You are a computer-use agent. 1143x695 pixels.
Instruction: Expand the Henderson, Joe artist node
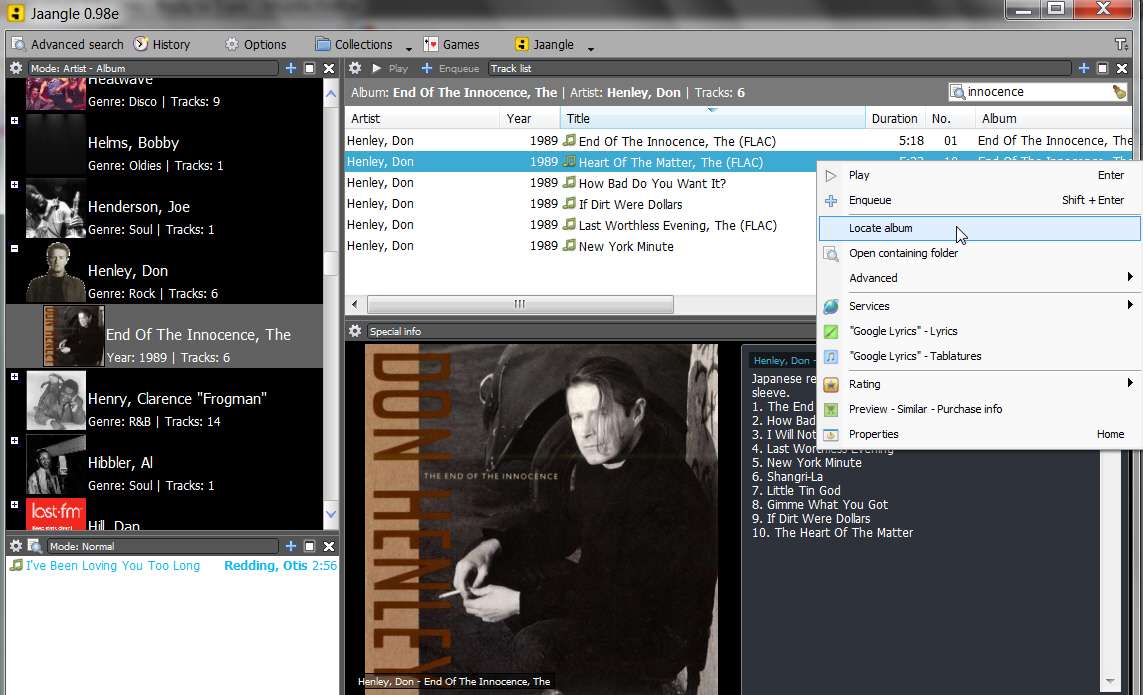14,185
